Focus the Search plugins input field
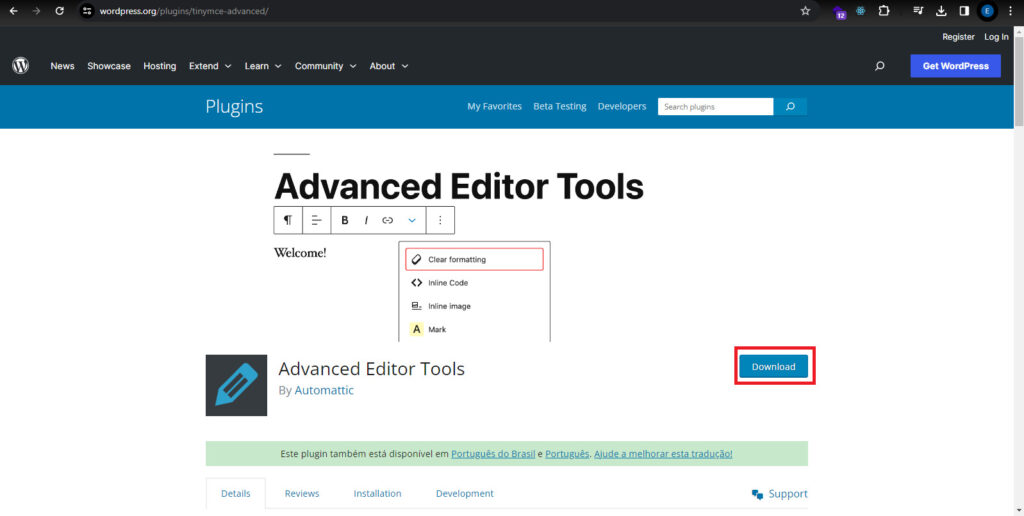This screenshot has width=1024, height=516. point(715,107)
